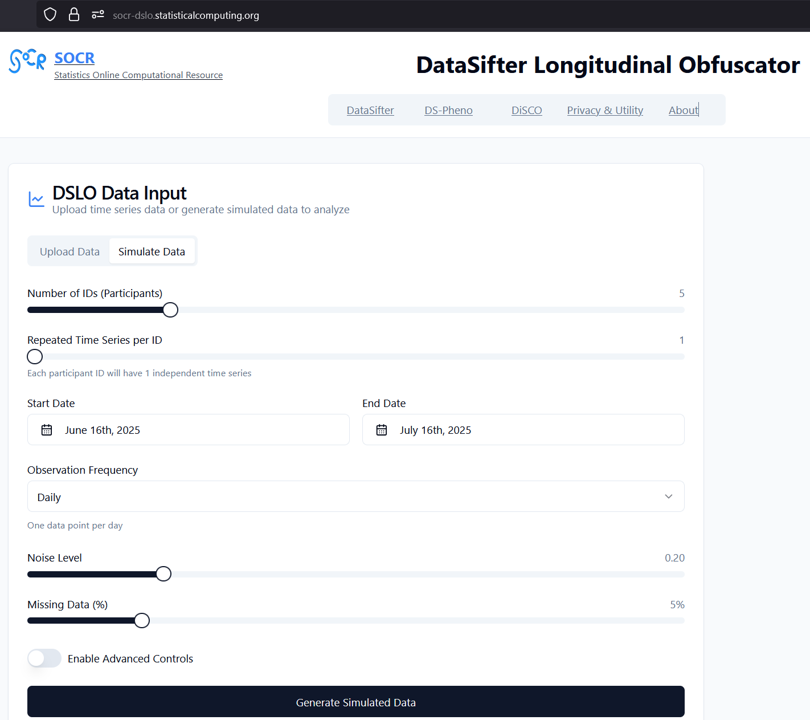The width and height of the screenshot is (810, 720).
Task: Open the DataSifter menu item
Action: click(370, 110)
